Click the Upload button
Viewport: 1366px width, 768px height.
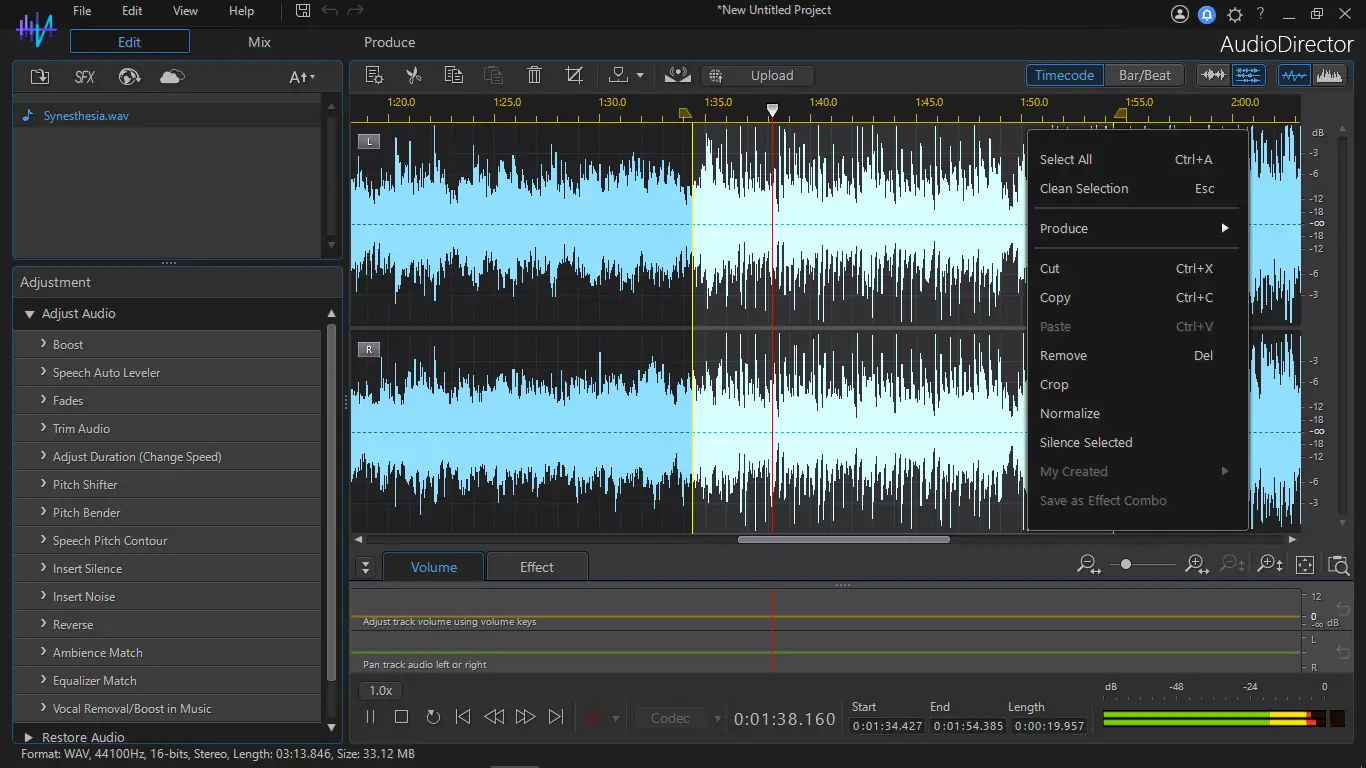[x=771, y=75]
